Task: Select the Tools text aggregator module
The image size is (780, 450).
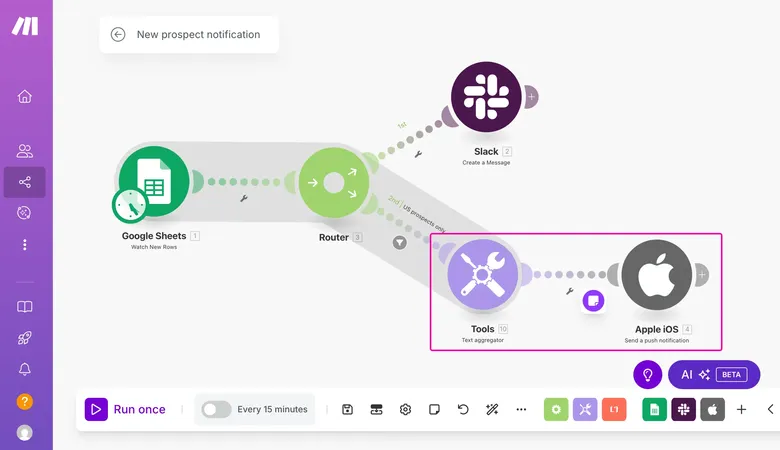Action: click(x=482, y=274)
